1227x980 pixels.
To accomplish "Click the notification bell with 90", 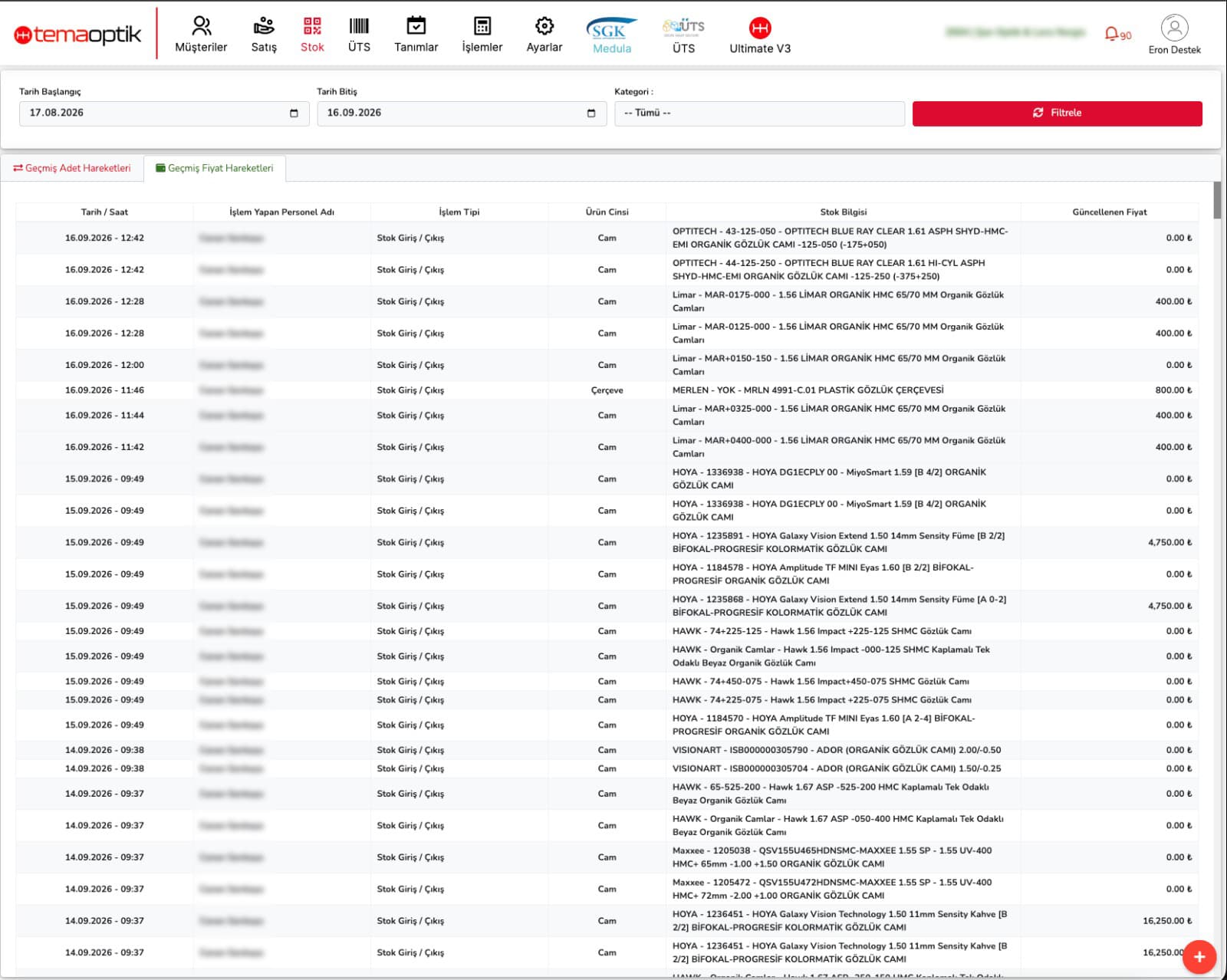I will coord(1117,34).
